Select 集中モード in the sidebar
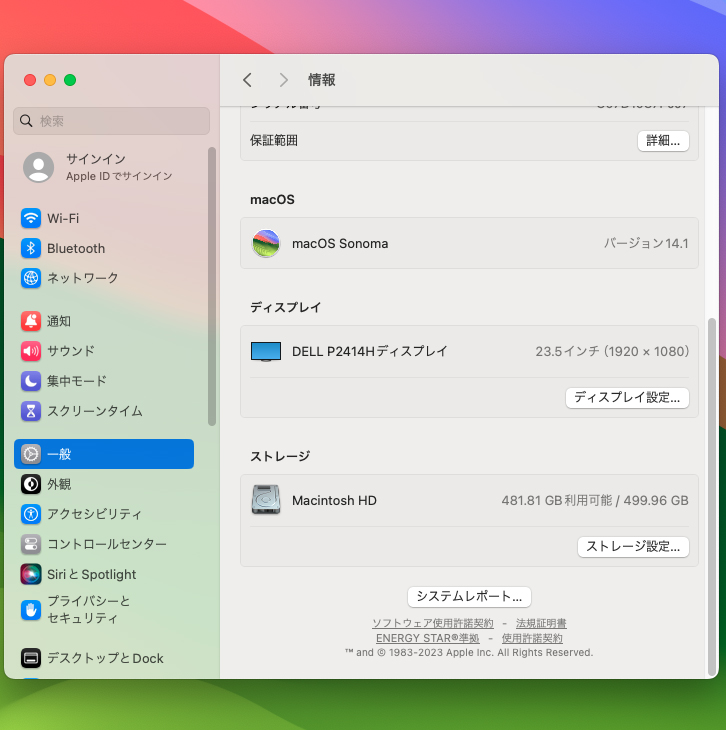 pyautogui.click(x=104, y=381)
